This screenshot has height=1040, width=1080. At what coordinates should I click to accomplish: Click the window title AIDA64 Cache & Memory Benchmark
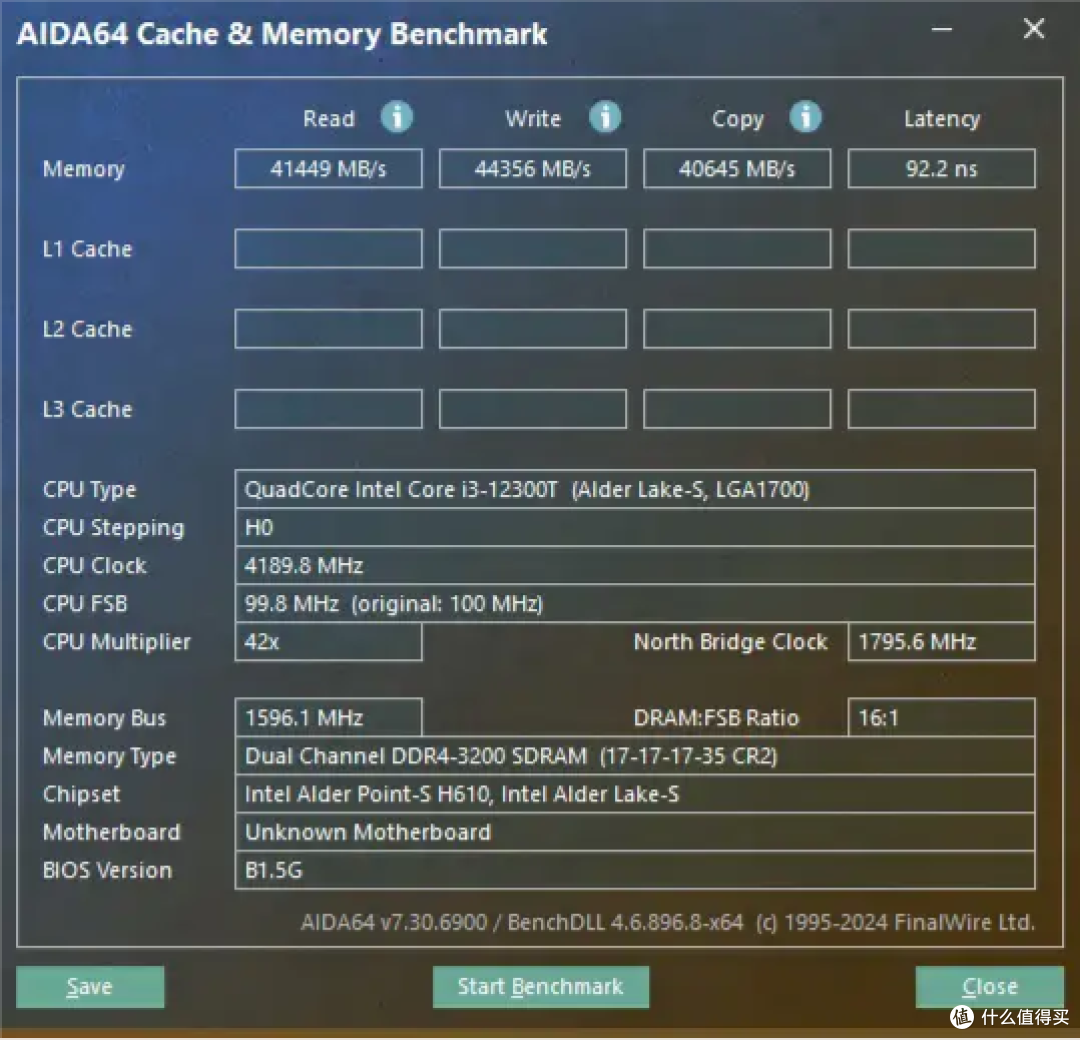[x=282, y=34]
